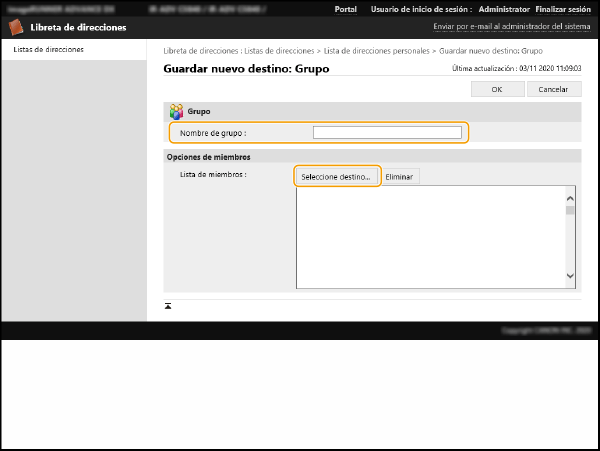Click the back-to-top arrow icon
Viewport: 600px width, 451px height.
coord(168,305)
